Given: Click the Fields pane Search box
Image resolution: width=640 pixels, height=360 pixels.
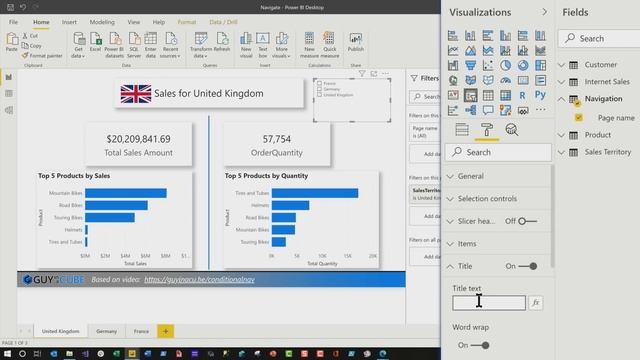Looking at the screenshot, I should point(599,38).
